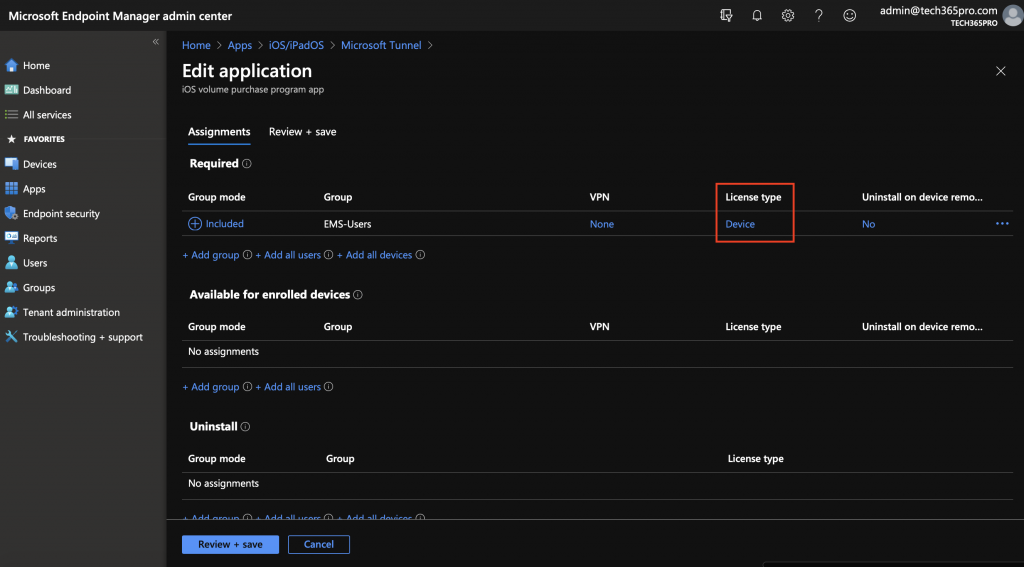Viewport: 1024px width, 567px height.
Task: Open the directory and subscription filter icon
Action: pos(726,15)
